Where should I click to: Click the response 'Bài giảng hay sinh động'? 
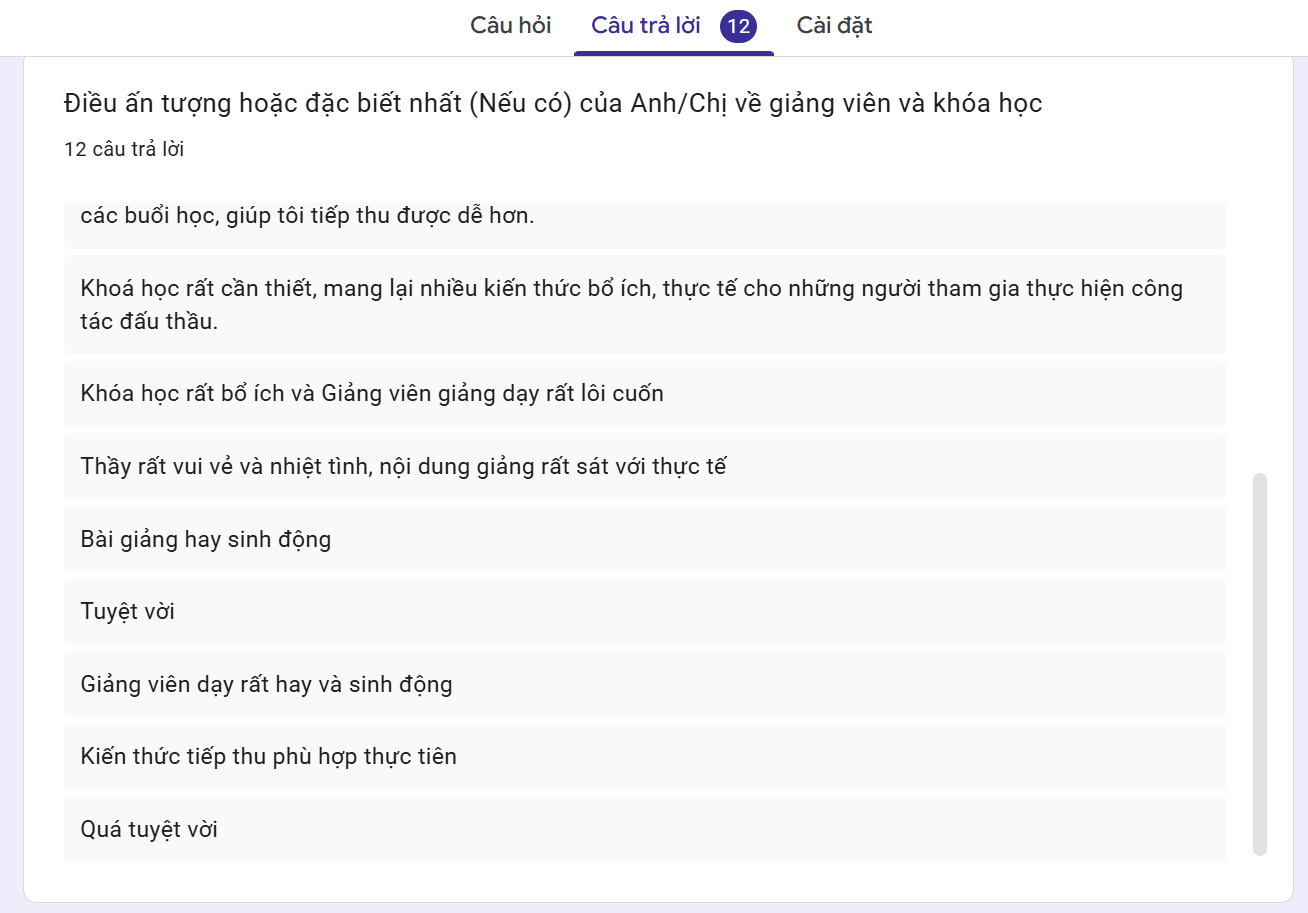click(x=645, y=539)
